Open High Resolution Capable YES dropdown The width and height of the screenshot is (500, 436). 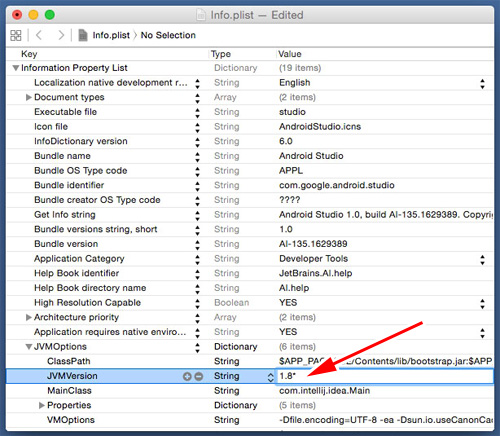(482, 303)
